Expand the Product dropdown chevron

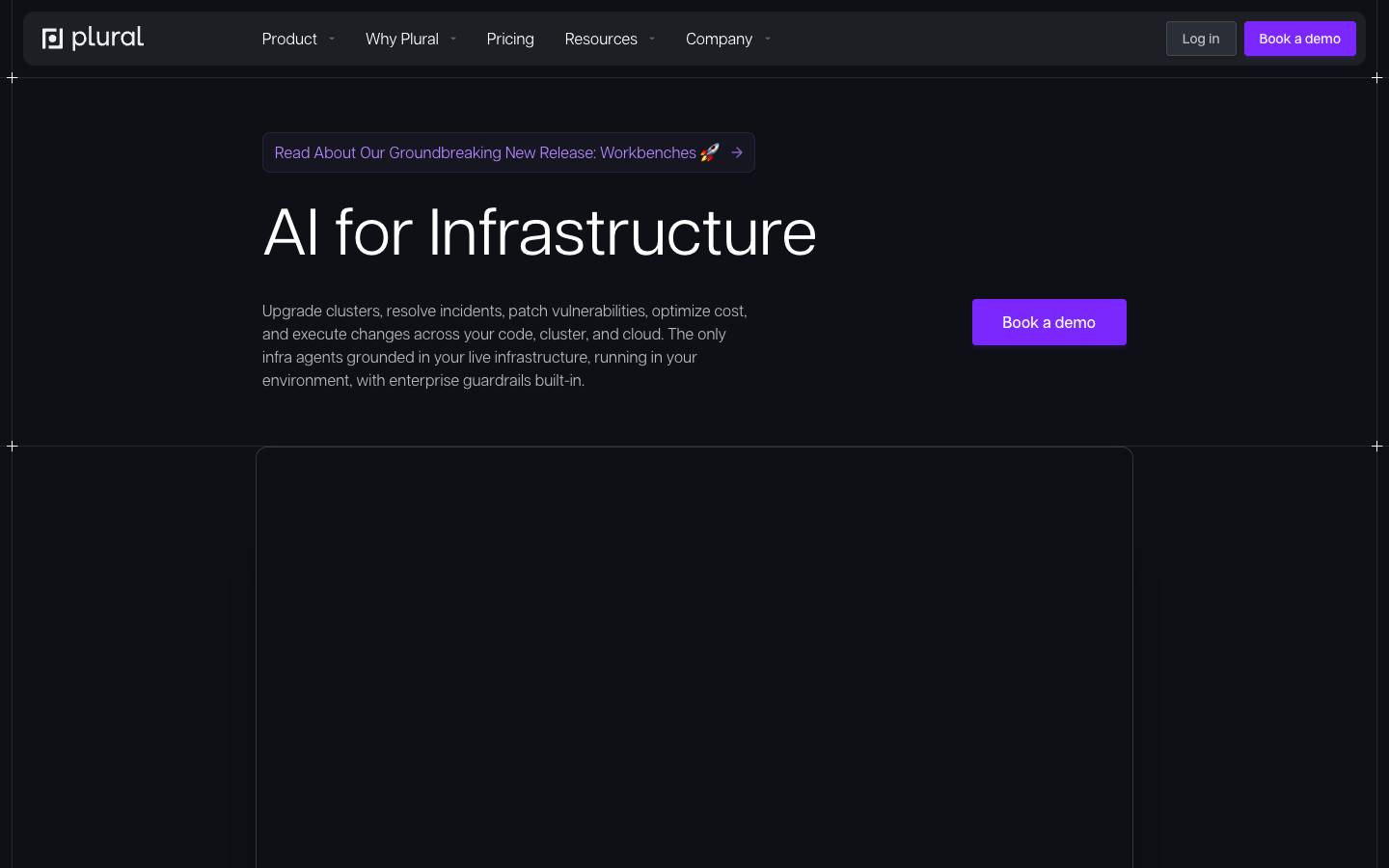click(332, 39)
